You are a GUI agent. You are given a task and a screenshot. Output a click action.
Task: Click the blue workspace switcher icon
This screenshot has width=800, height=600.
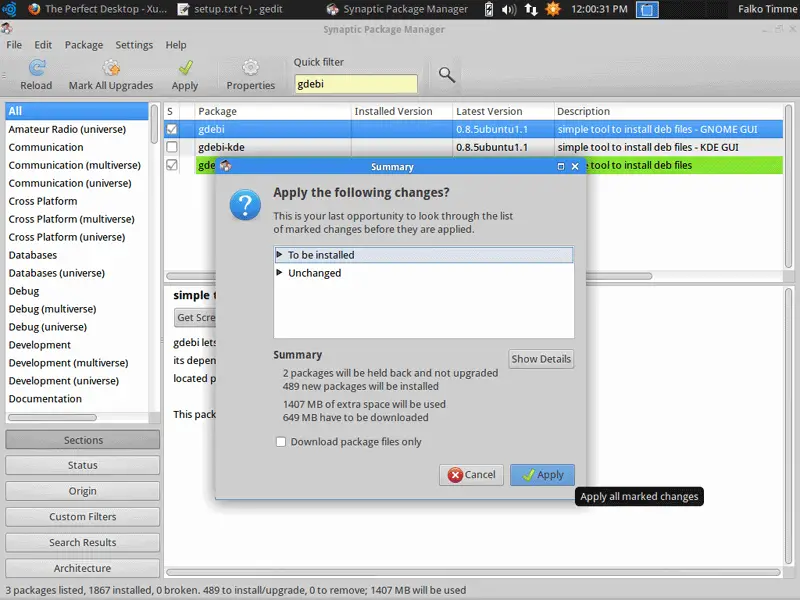click(647, 9)
